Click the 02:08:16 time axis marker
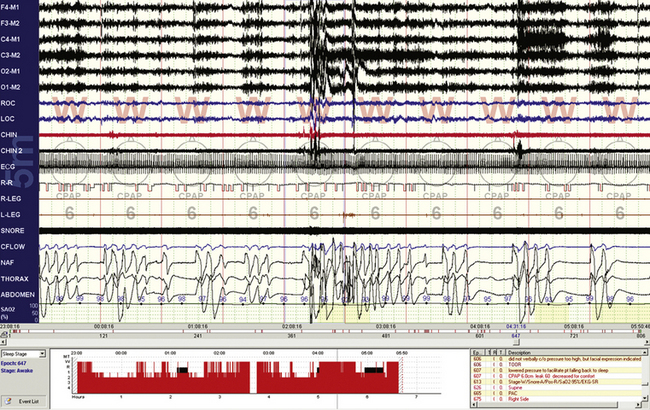Screen dimensions: 650x410 point(294,326)
